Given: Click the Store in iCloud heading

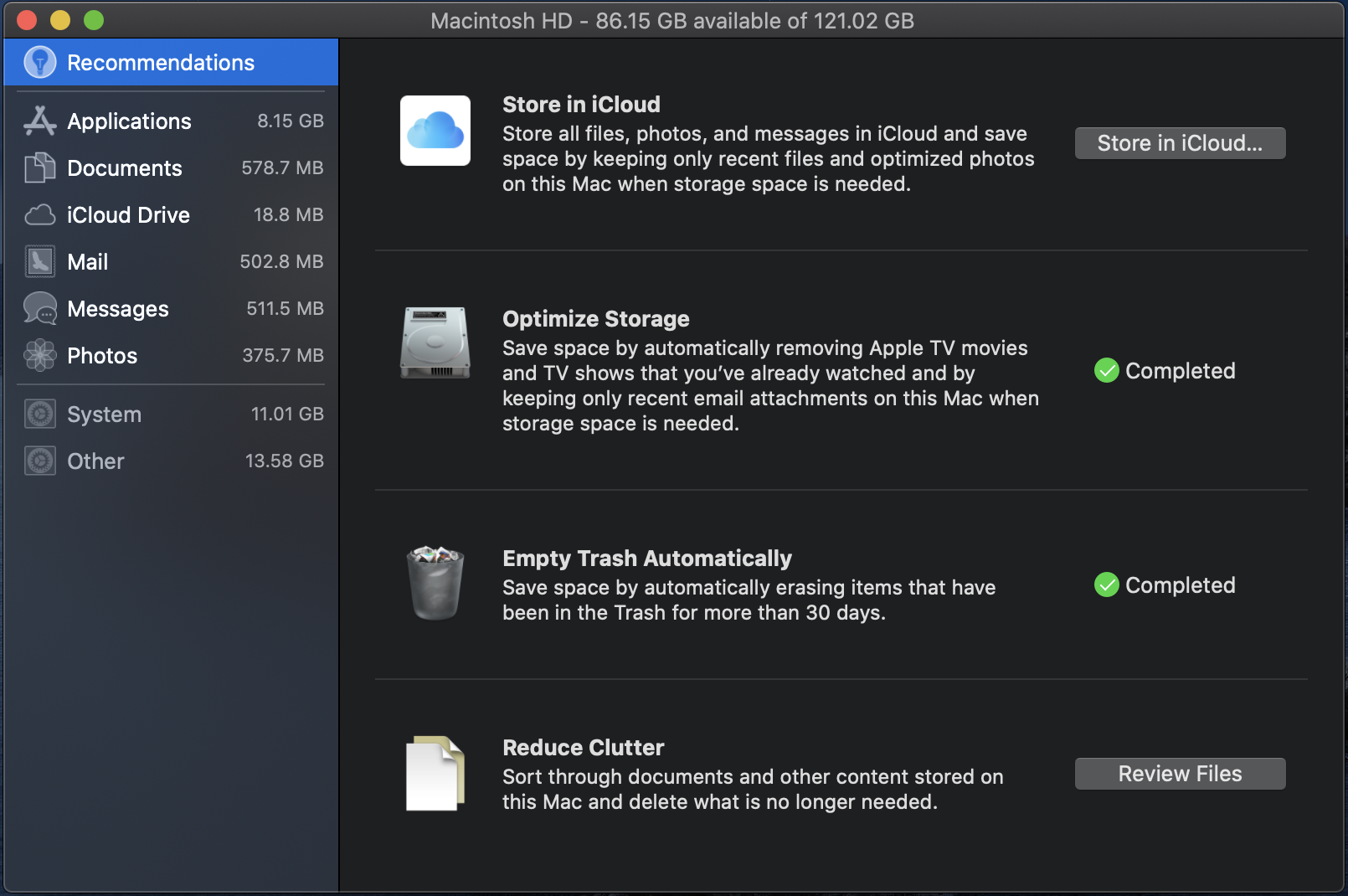Looking at the screenshot, I should click(x=581, y=105).
